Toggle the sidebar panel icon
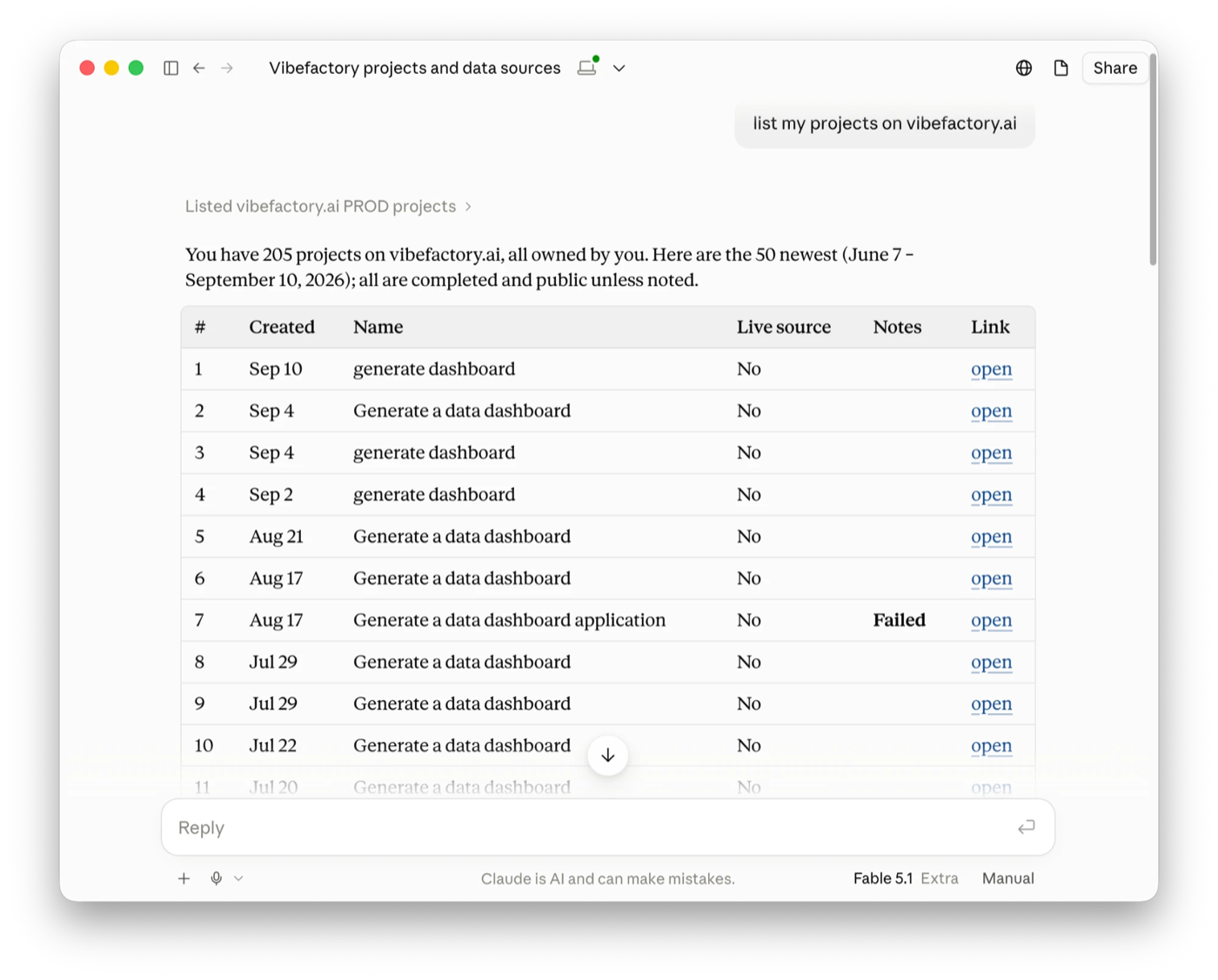Viewport: 1218px width, 980px height. (171, 68)
